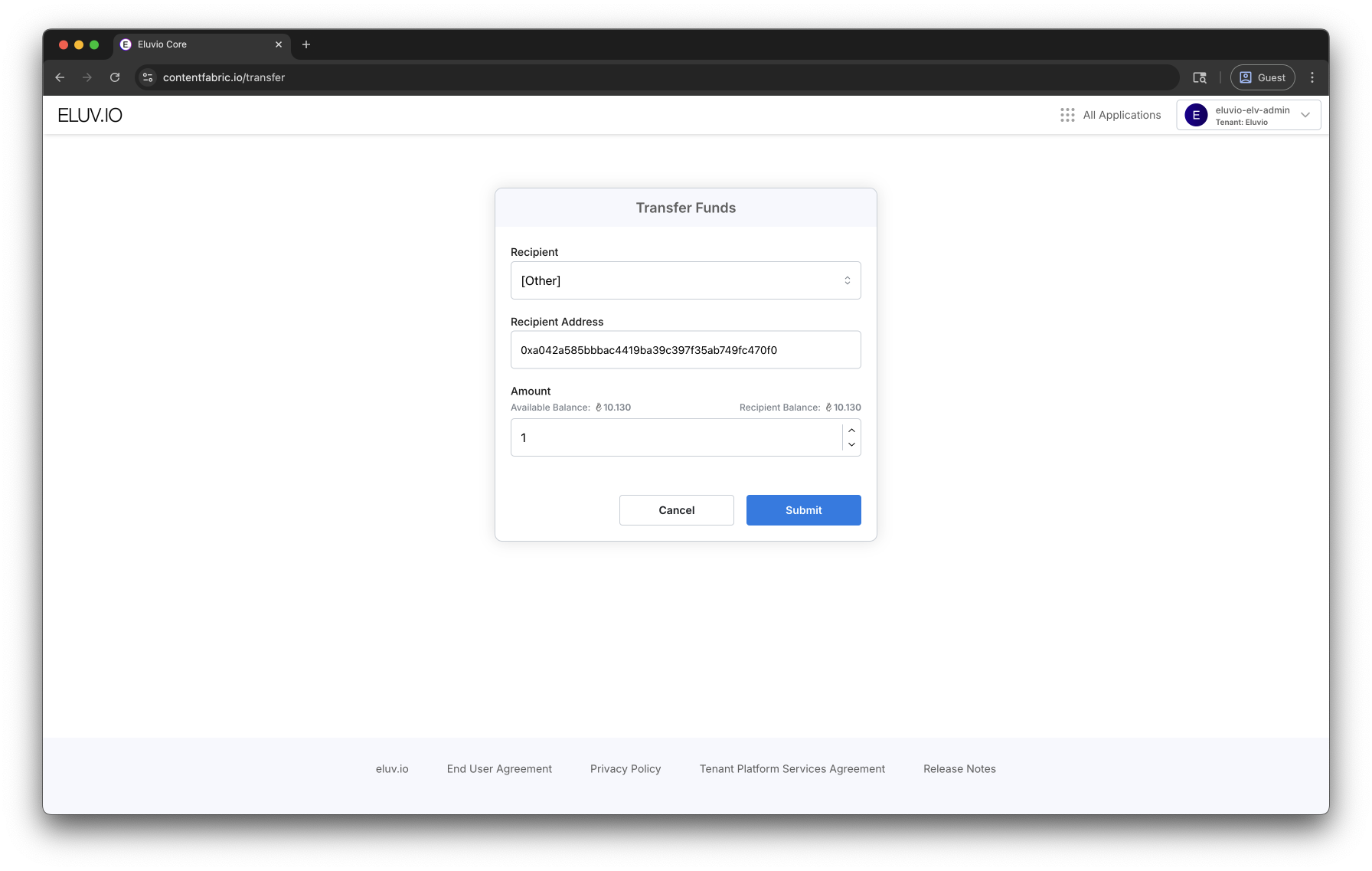This screenshot has width=1372, height=871.
Task: Decrease the amount using down stepper arrow
Action: point(851,445)
